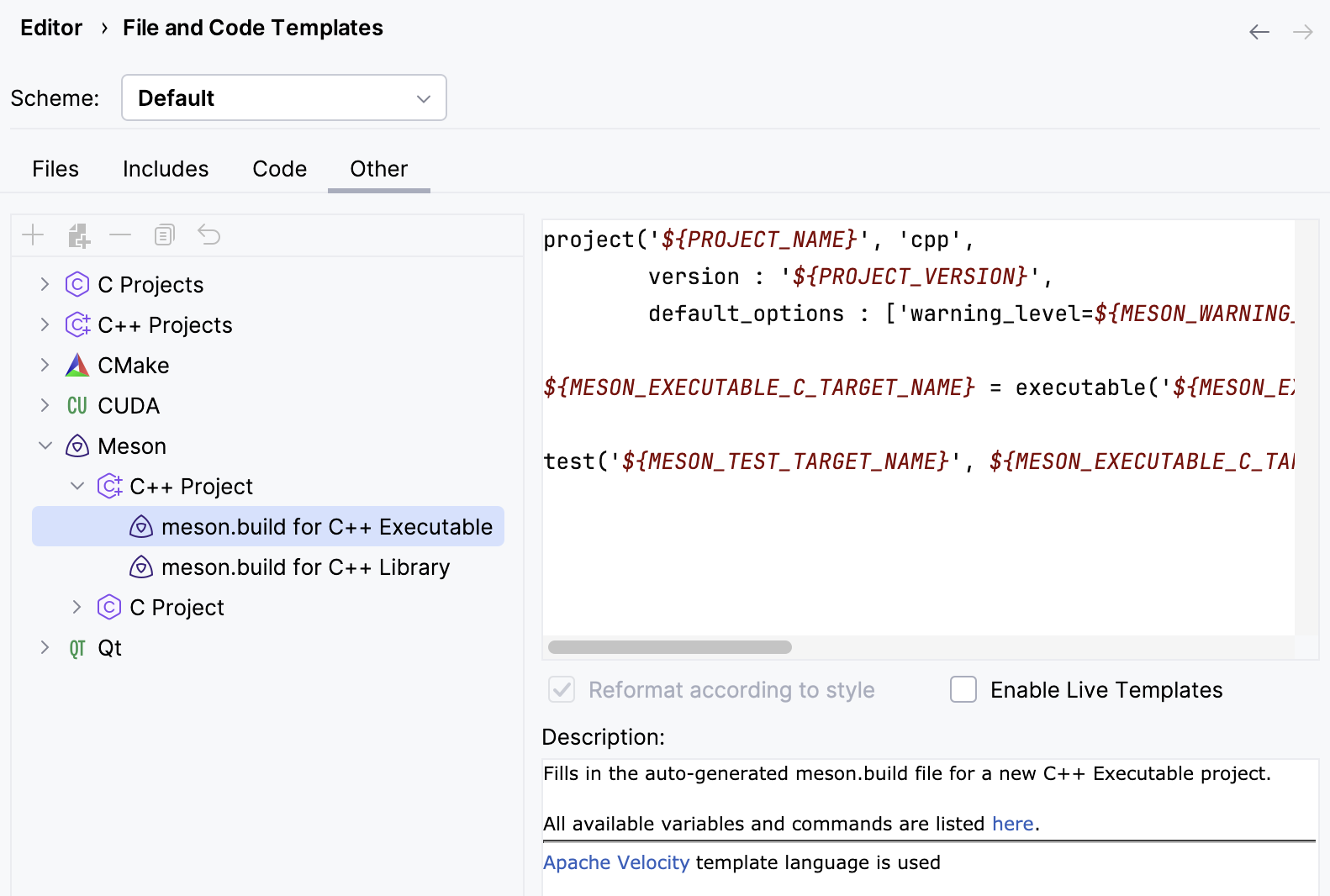
Task: Expand the Qt tree node
Action: click(45, 648)
